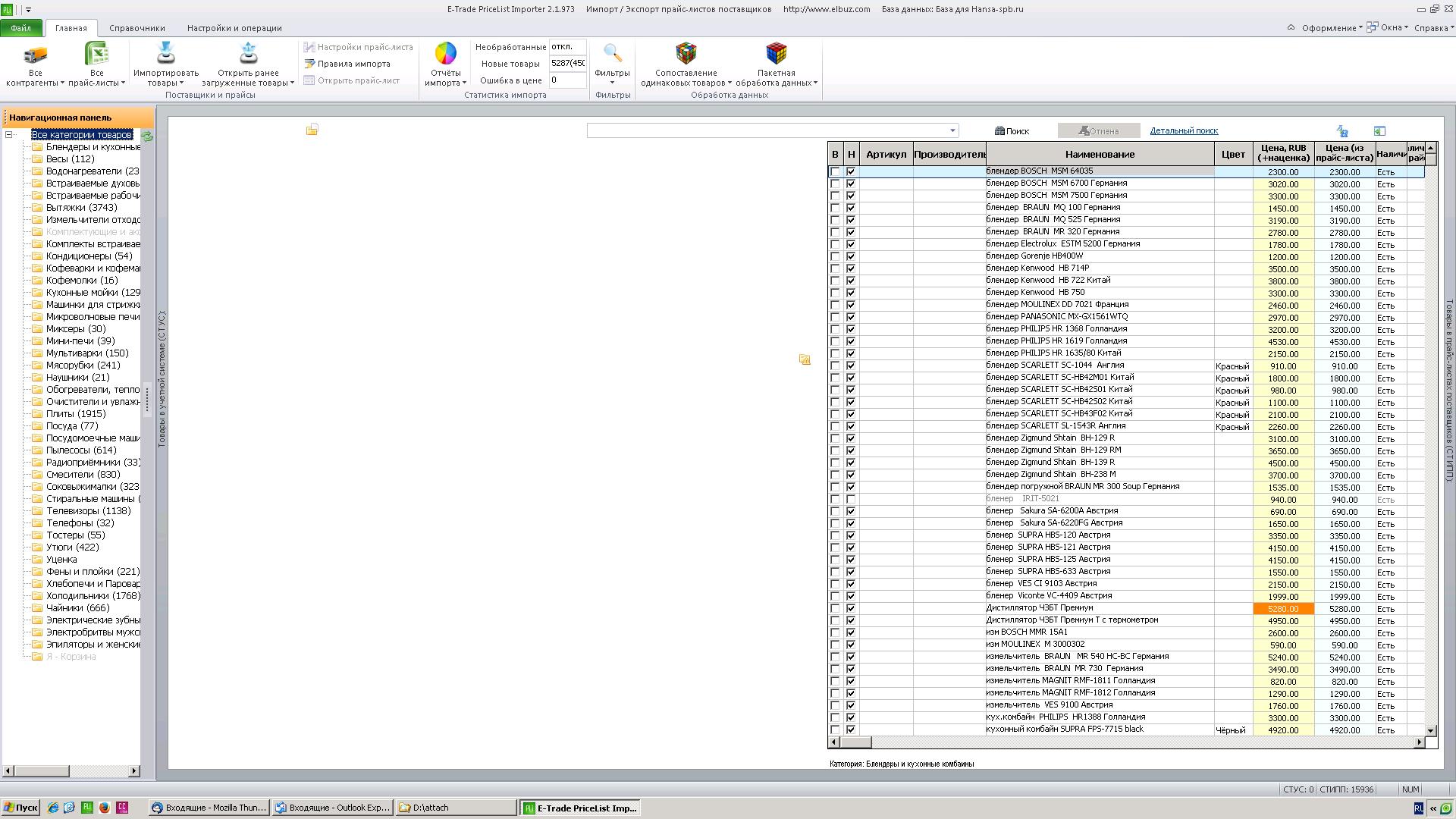Refresh the category tree with green icon
This screenshot has height=819, width=1456.
(147, 136)
